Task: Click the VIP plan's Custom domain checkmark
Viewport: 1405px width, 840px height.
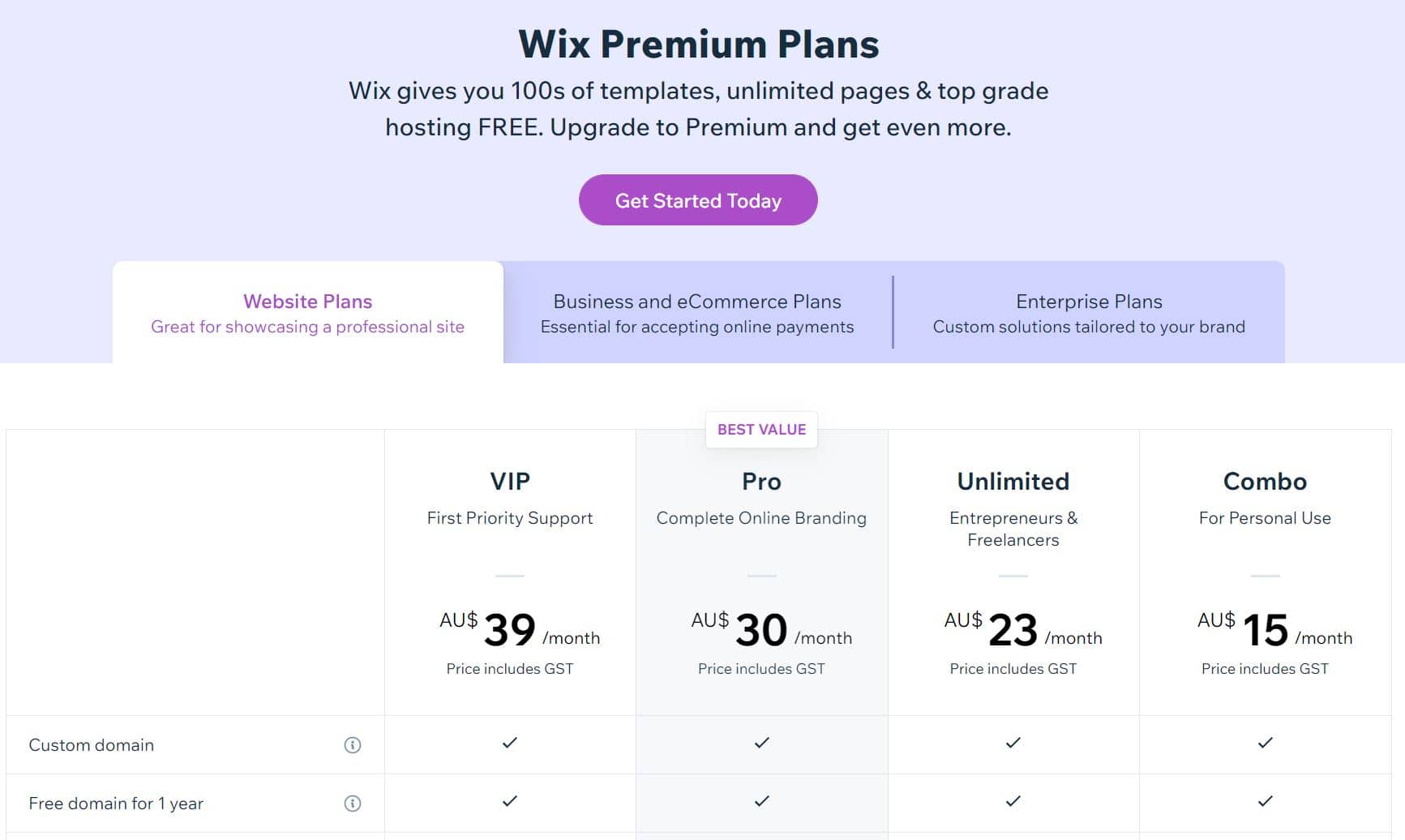Action: [x=509, y=742]
